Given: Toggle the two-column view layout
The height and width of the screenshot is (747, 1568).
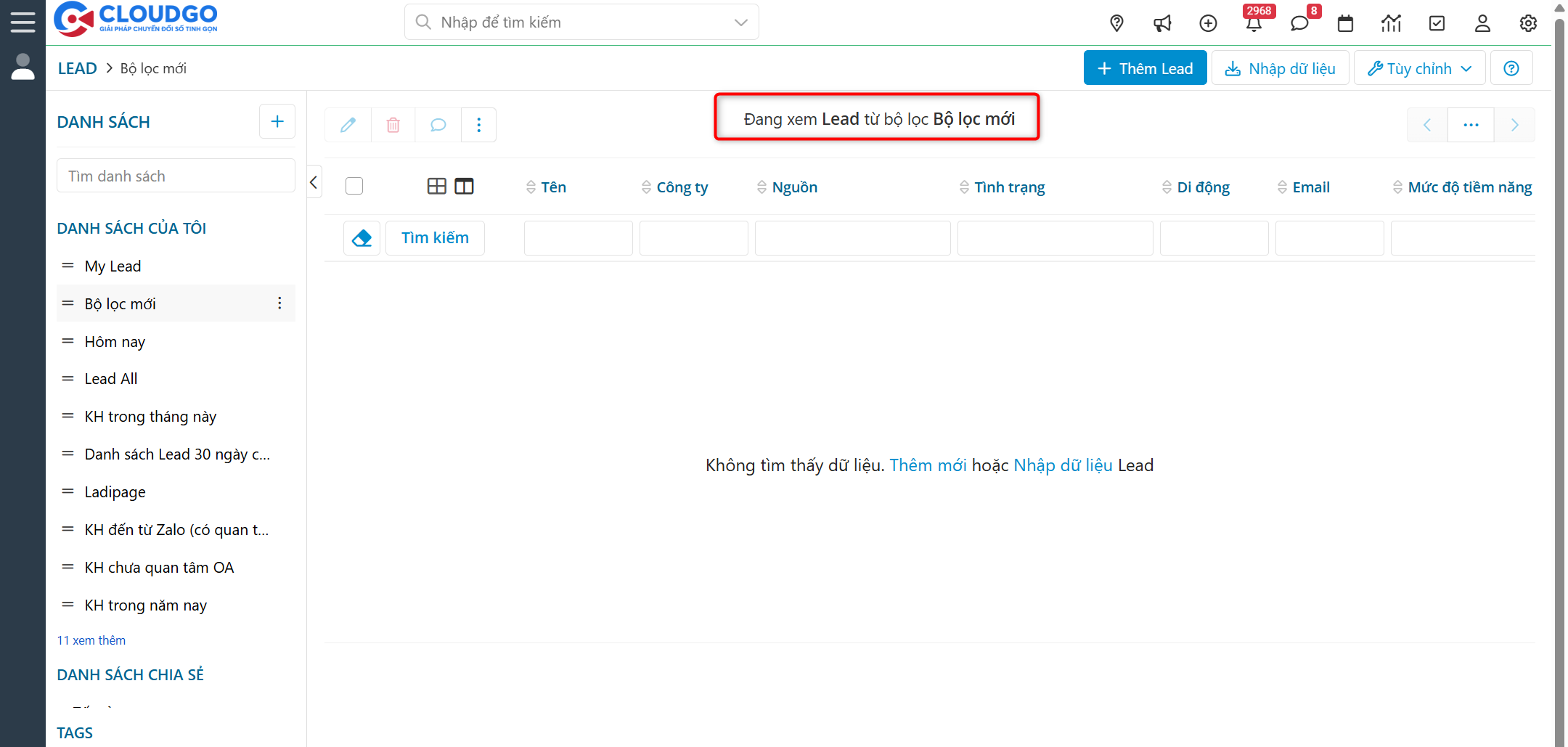Looking at the screenshot, I should tap(464, 186).
